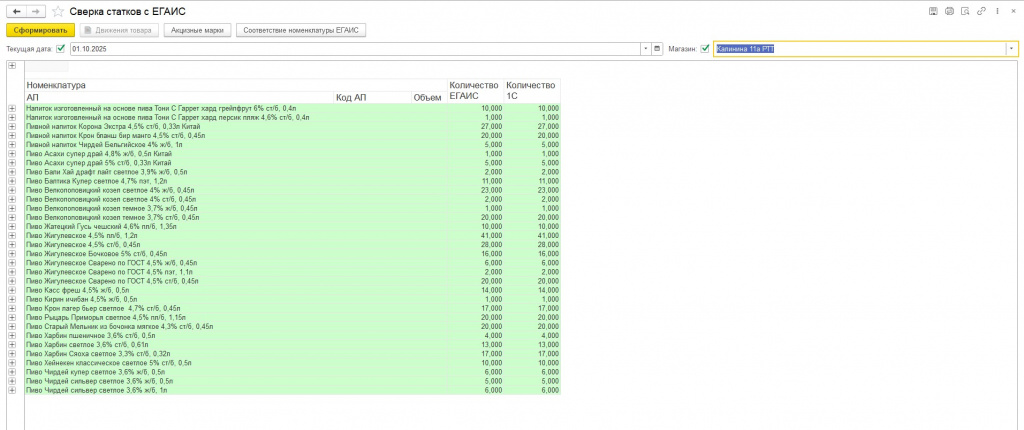The width and height of the screenshot is (1024, 430).
Task: Select the Код АП column header
Action: pos(372,97)
